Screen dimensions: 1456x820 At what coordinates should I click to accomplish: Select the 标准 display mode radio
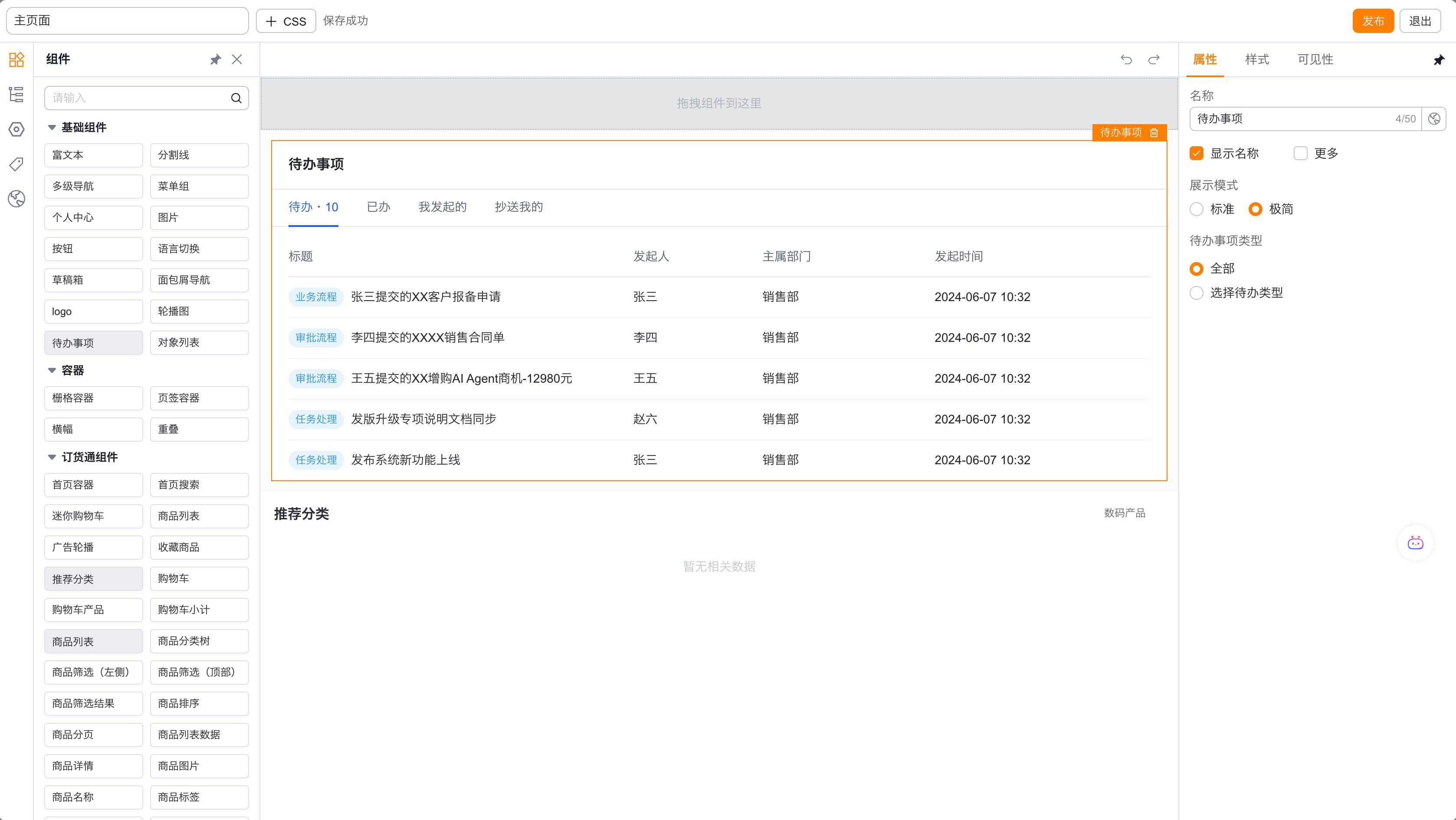(x=1197, y=209)
